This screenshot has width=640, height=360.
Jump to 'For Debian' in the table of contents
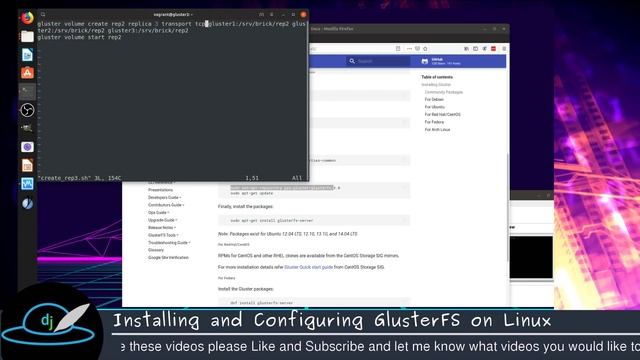pos(434,100)
